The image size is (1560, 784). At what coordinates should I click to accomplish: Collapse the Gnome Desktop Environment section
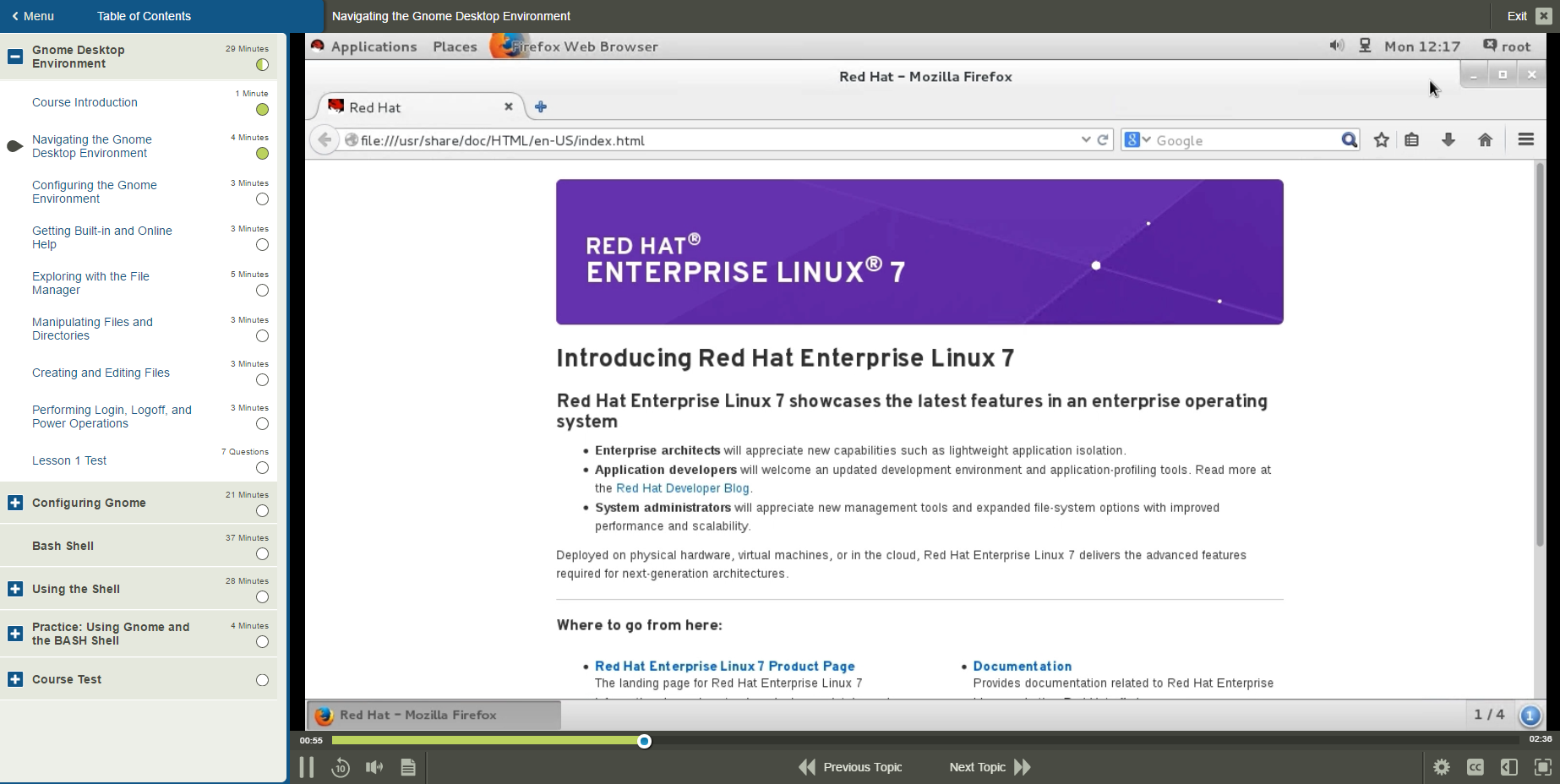15,57
